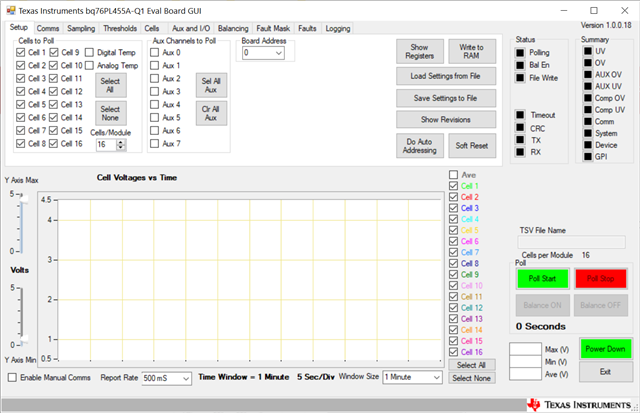The image size is (640, 413).
Task: Open the Balancing tab
Action: pos(233,28)
